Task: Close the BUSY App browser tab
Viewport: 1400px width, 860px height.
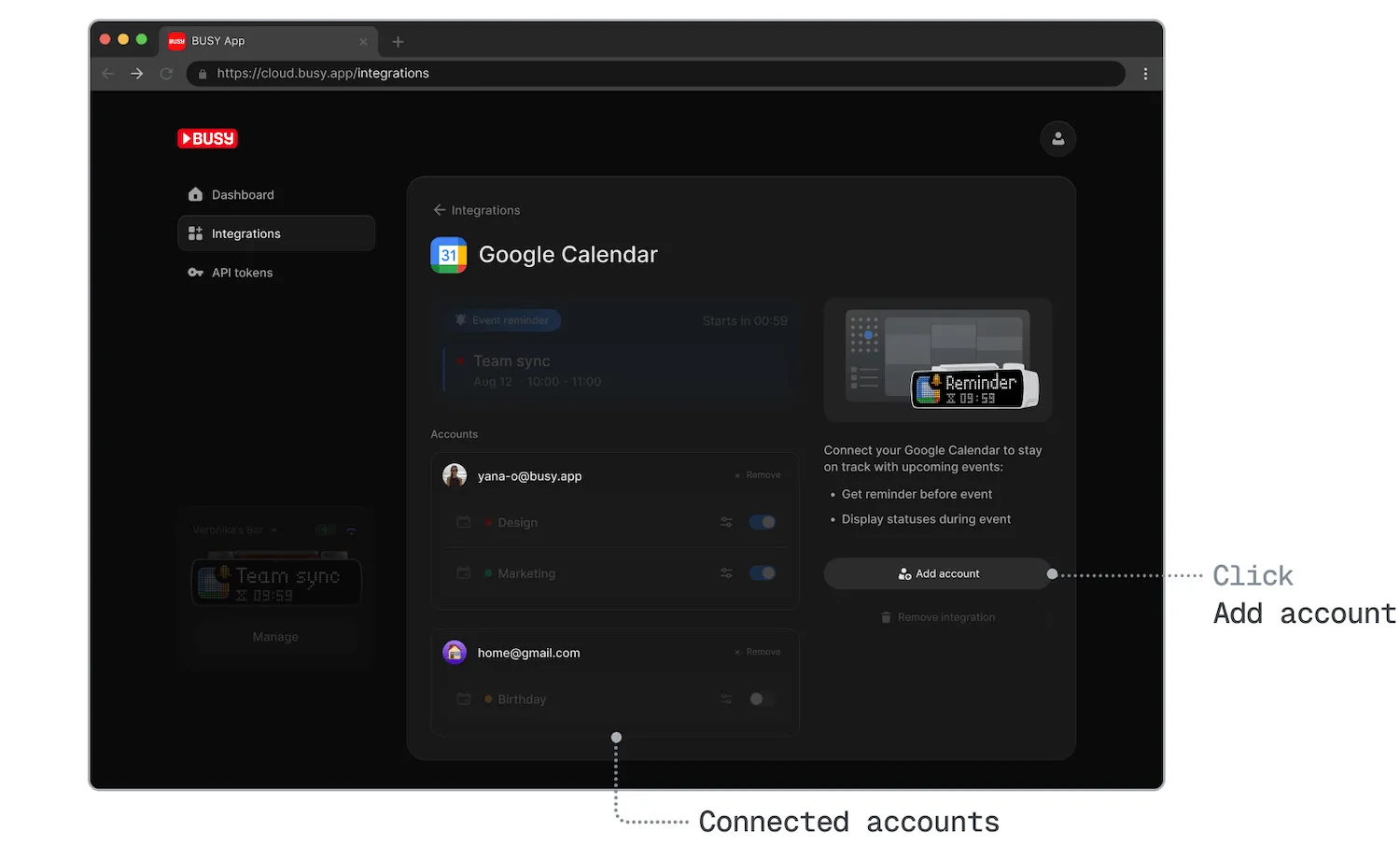Action: (x=363, y=41)
